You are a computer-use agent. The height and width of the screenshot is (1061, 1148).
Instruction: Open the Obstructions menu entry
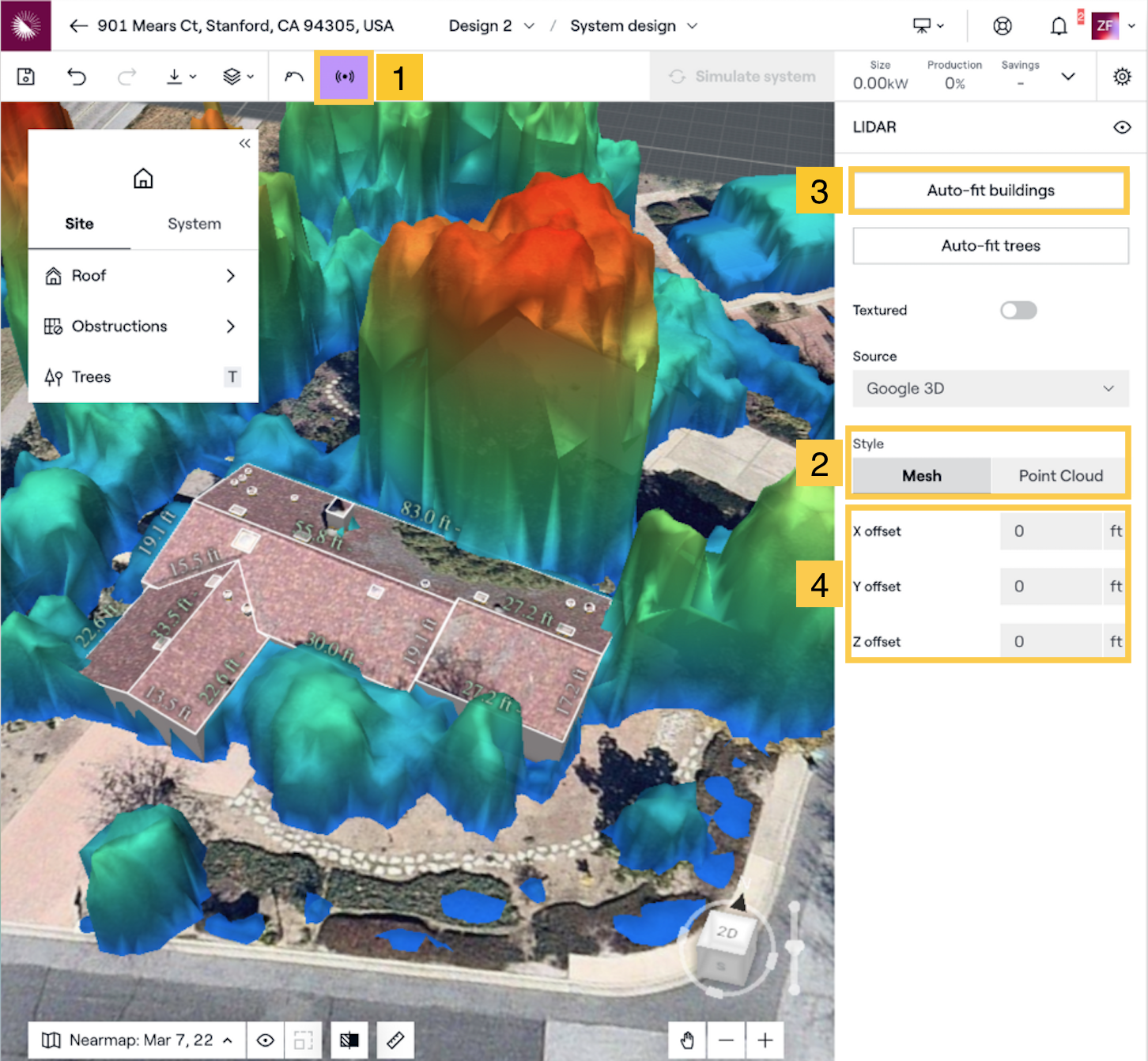119,326
